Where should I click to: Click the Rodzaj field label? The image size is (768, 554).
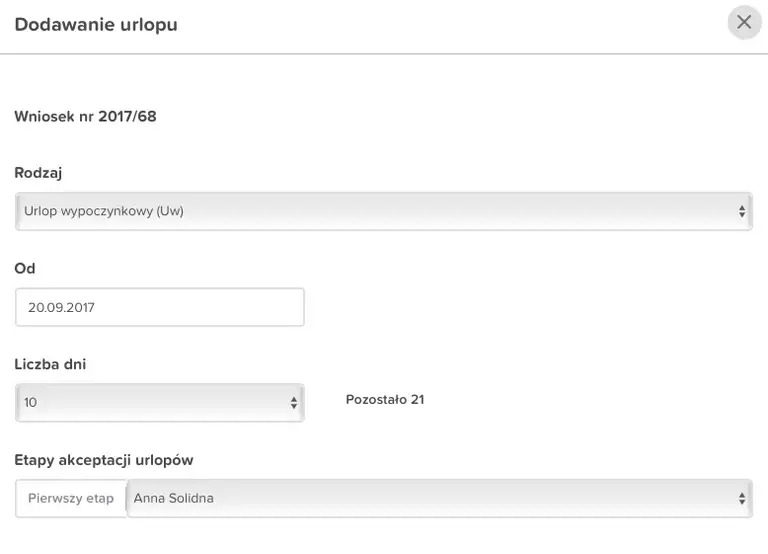pyautogui.click(x=38, y=173)
